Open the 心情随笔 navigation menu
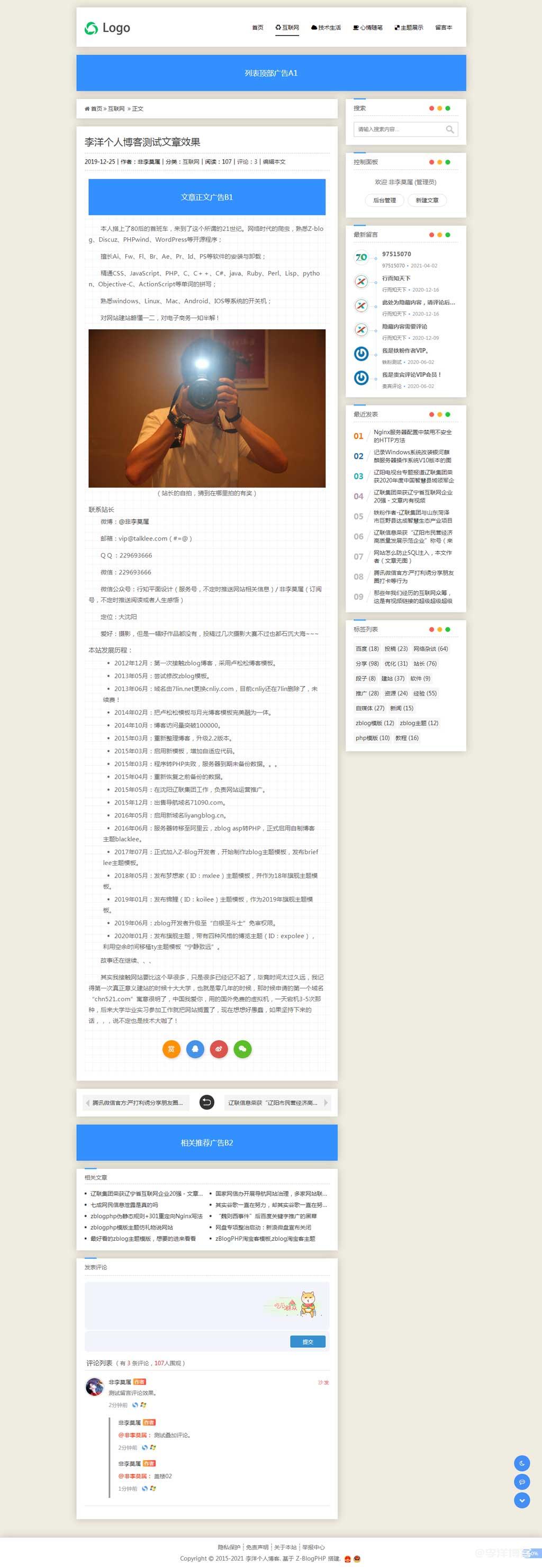 (368, 28)
